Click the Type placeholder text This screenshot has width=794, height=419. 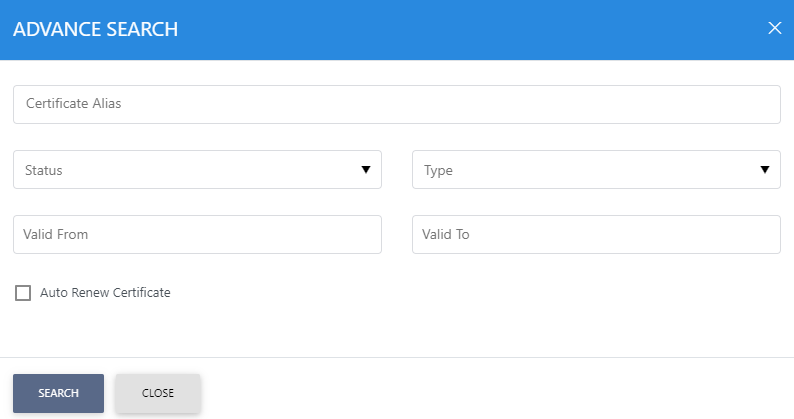pos(438,171)
